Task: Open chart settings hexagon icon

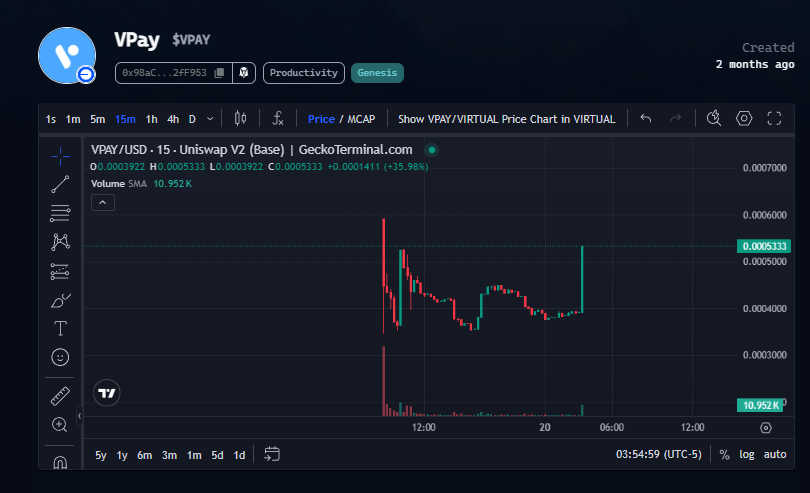Action: tap(744, 119)
